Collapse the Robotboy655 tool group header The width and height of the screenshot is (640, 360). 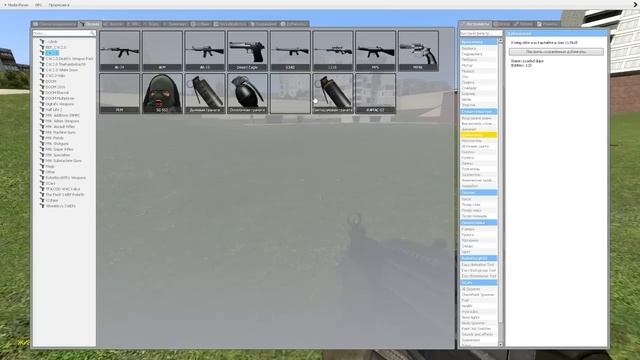[478, 258]
